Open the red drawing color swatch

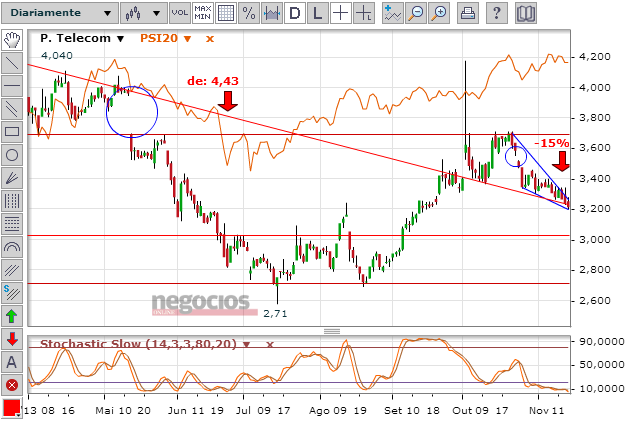(11, 408)
